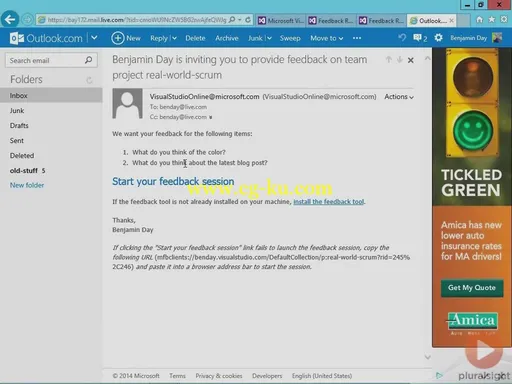
Task: Click the undo arrow icon
Action: tap(402, 38)
